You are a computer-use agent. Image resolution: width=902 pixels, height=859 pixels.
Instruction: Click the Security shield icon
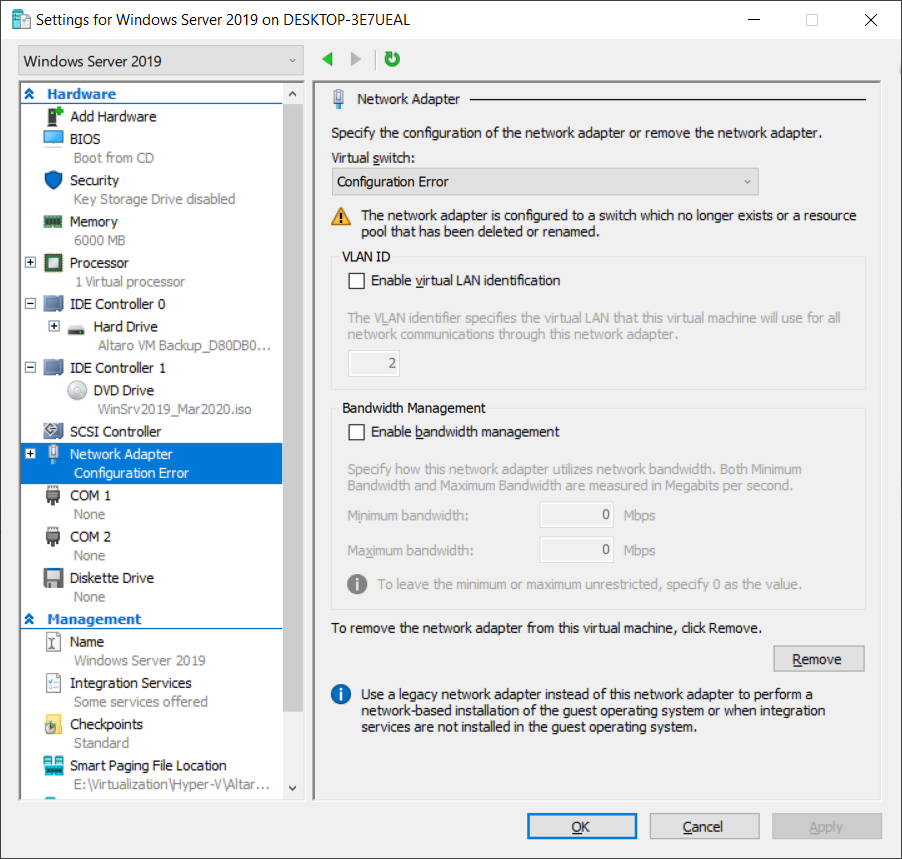[53, 180]
